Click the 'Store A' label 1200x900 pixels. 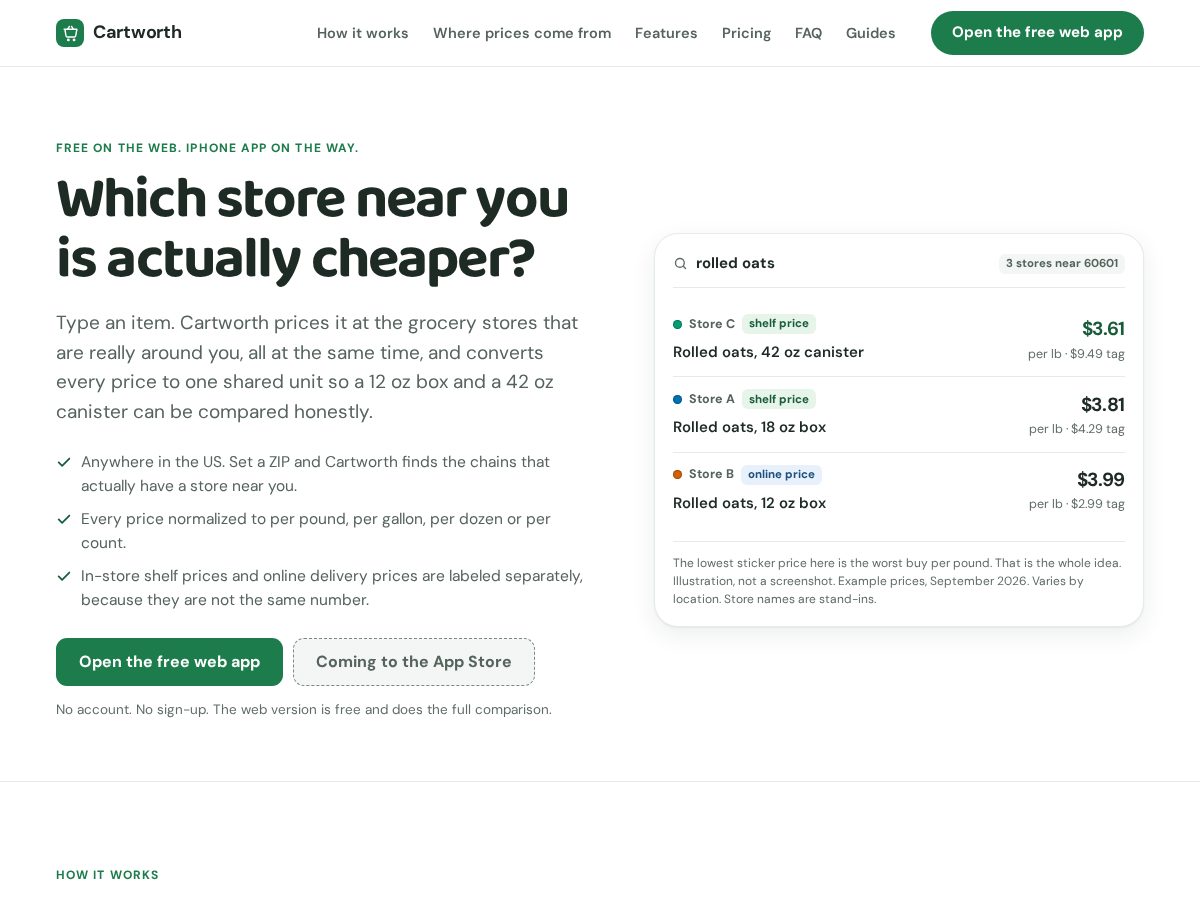tap(712, 399)
